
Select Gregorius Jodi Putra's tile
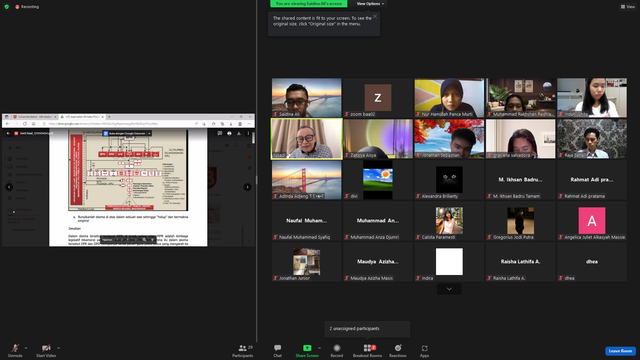521,221
